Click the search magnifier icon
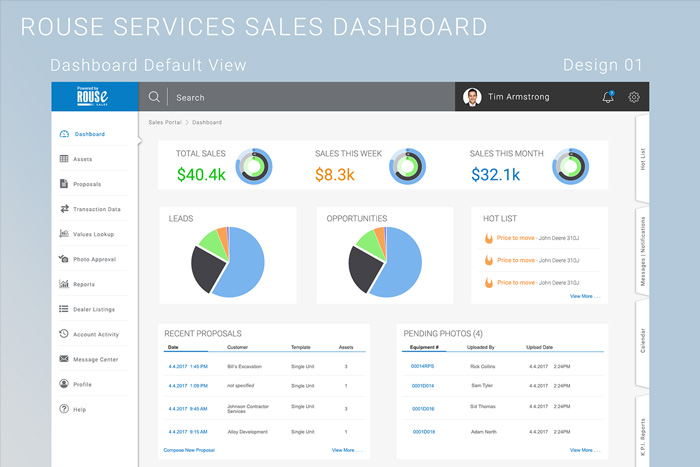The height and width of the screenshot is (467, 700). click(154, 97)
